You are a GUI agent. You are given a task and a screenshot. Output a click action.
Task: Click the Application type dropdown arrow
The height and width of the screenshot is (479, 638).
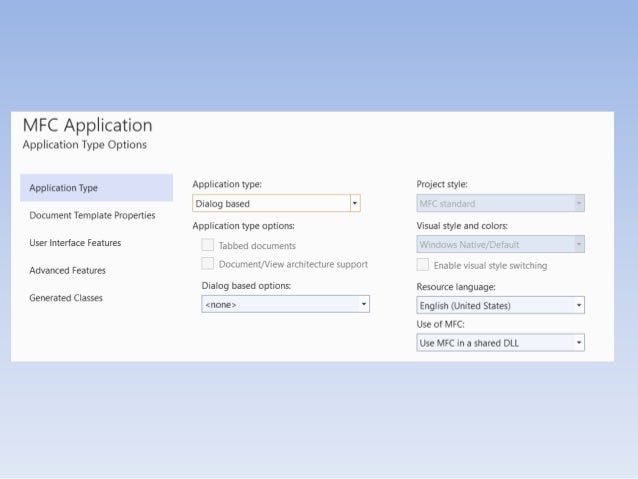355,203
